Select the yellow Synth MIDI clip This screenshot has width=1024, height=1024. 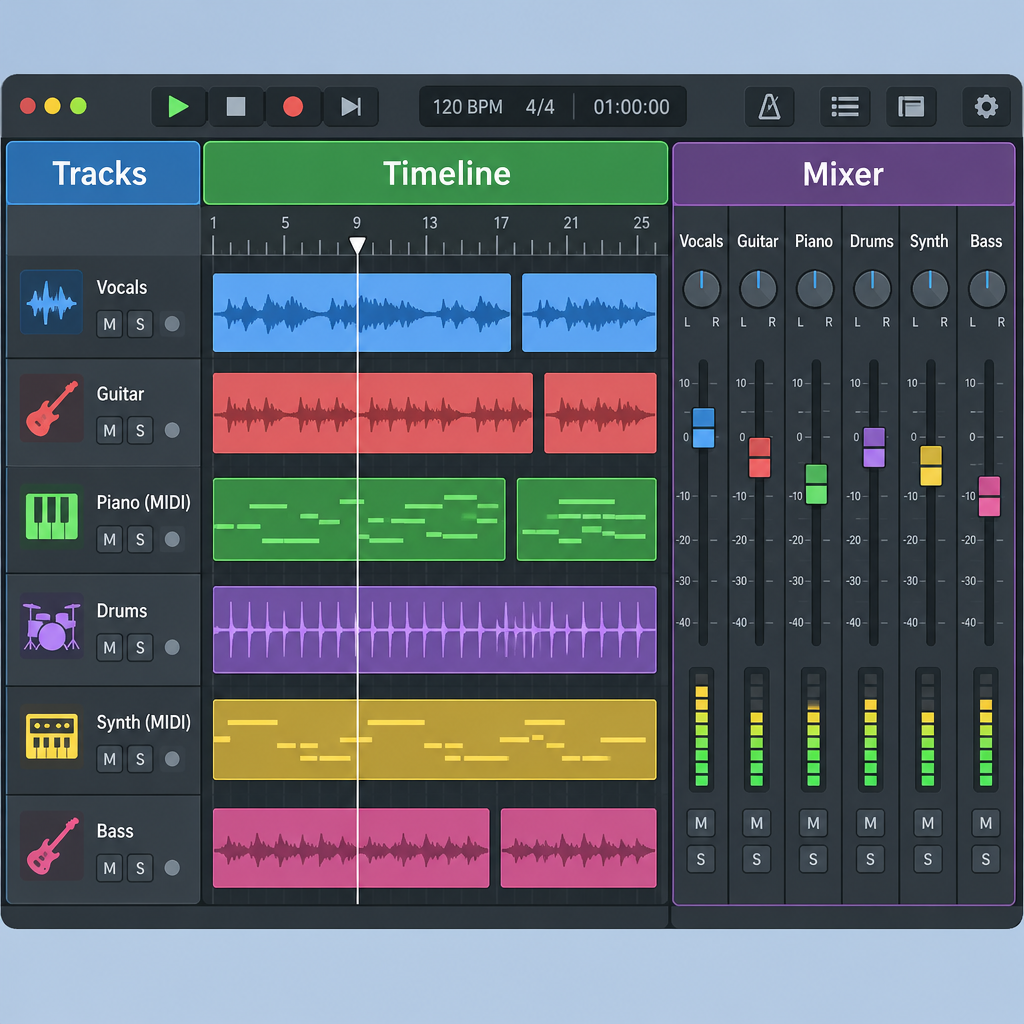tap(434, 739)
